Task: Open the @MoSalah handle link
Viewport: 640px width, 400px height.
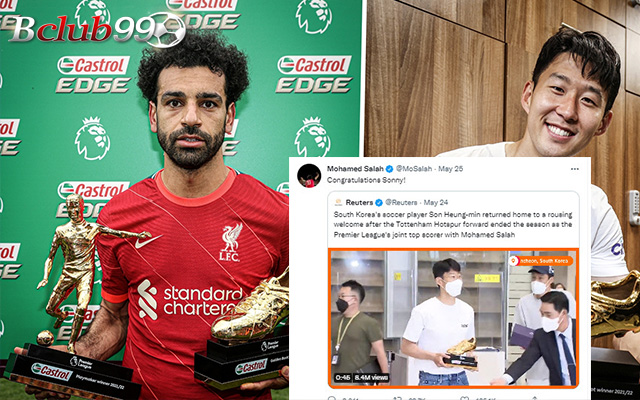Action: [x=413, y=169]
